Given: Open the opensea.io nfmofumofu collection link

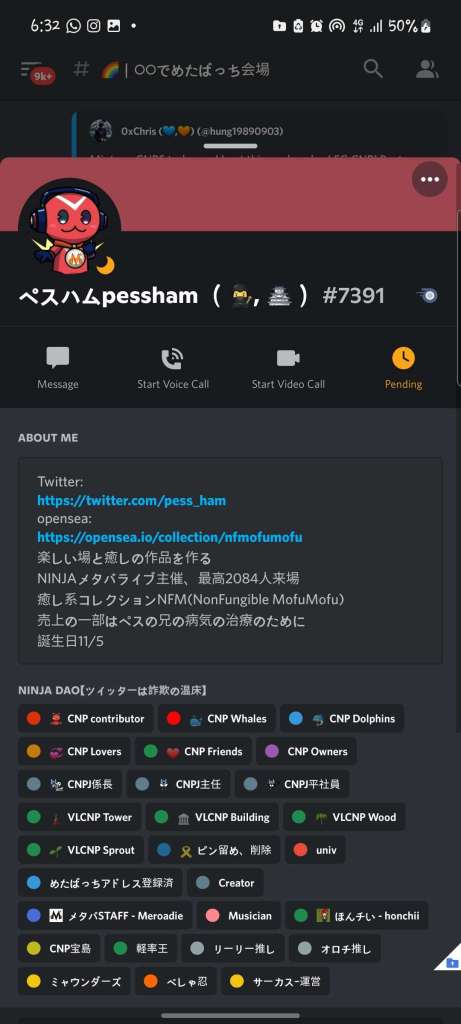Looking at the screenshot, I should (x=170, y=537).
